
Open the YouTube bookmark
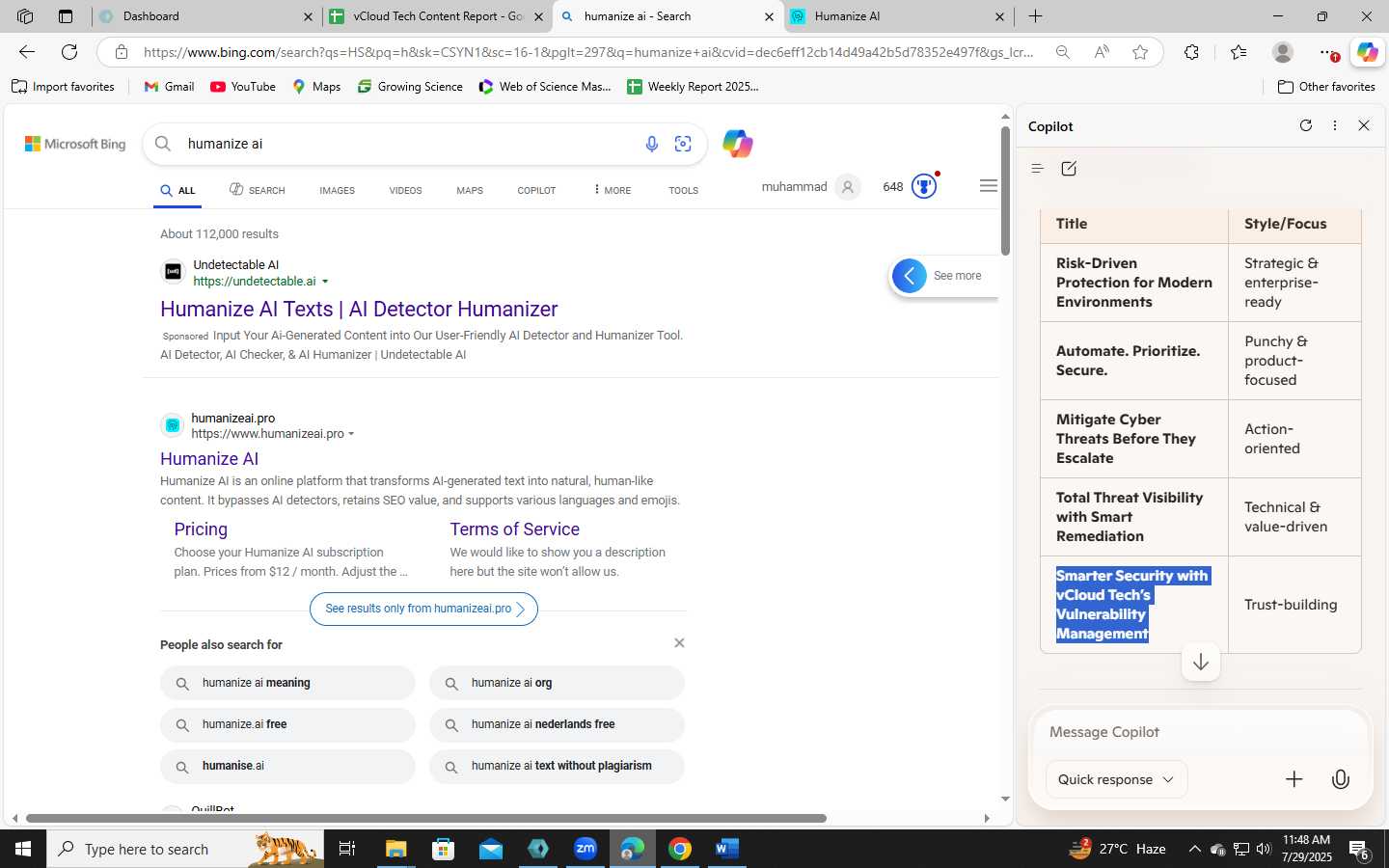tap(243, 87)
